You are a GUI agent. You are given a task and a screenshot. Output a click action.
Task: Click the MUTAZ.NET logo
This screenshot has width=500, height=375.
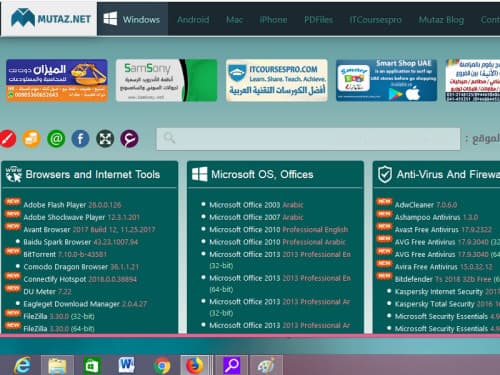click(51, 18)
